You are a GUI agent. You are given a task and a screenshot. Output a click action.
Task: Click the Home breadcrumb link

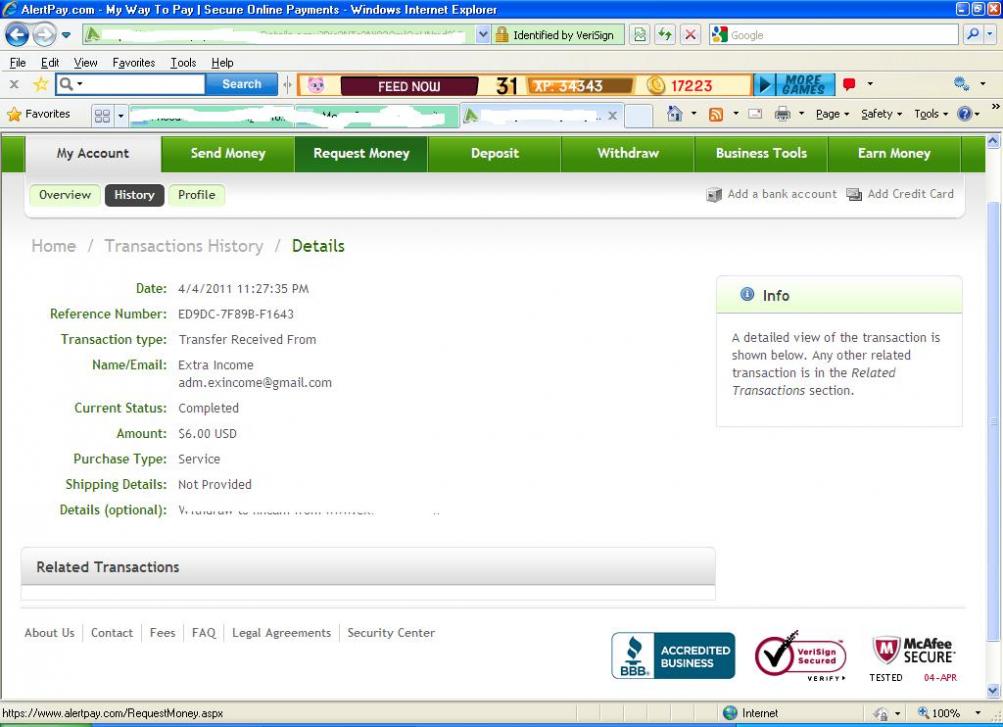tap(54, 246)
